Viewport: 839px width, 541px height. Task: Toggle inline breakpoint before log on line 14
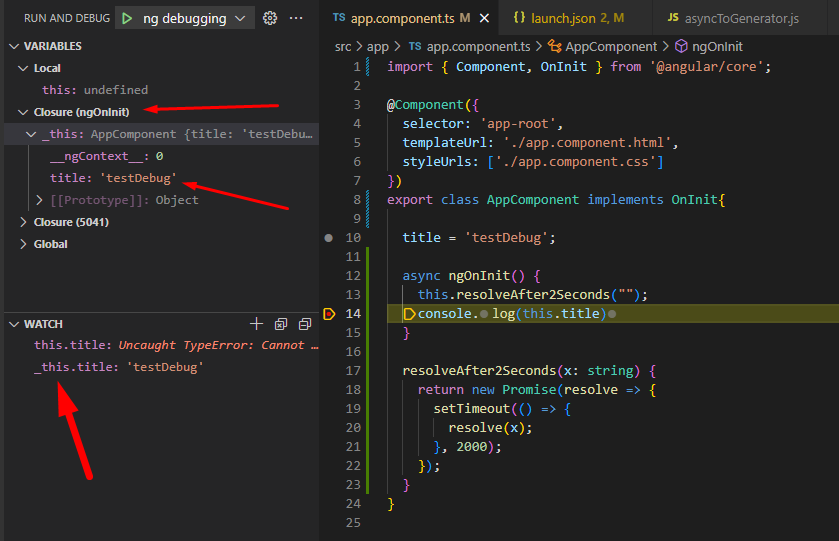[483, 314]
